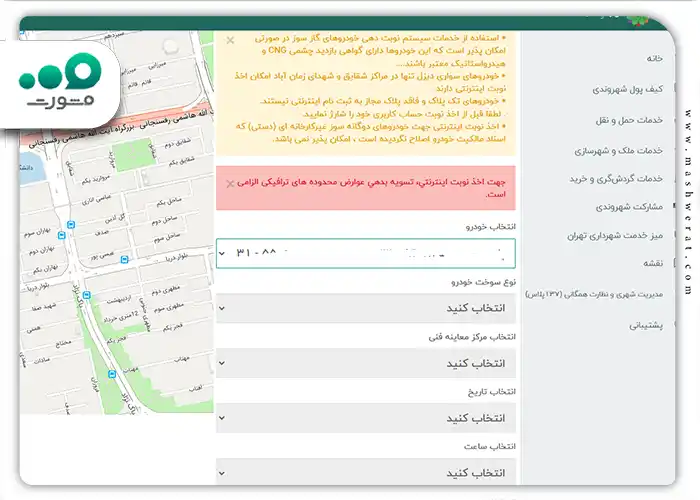This screenshot has height=500, width=700.
Task: Click bus stop marker near اردیبهشت street
Action: 87,295
